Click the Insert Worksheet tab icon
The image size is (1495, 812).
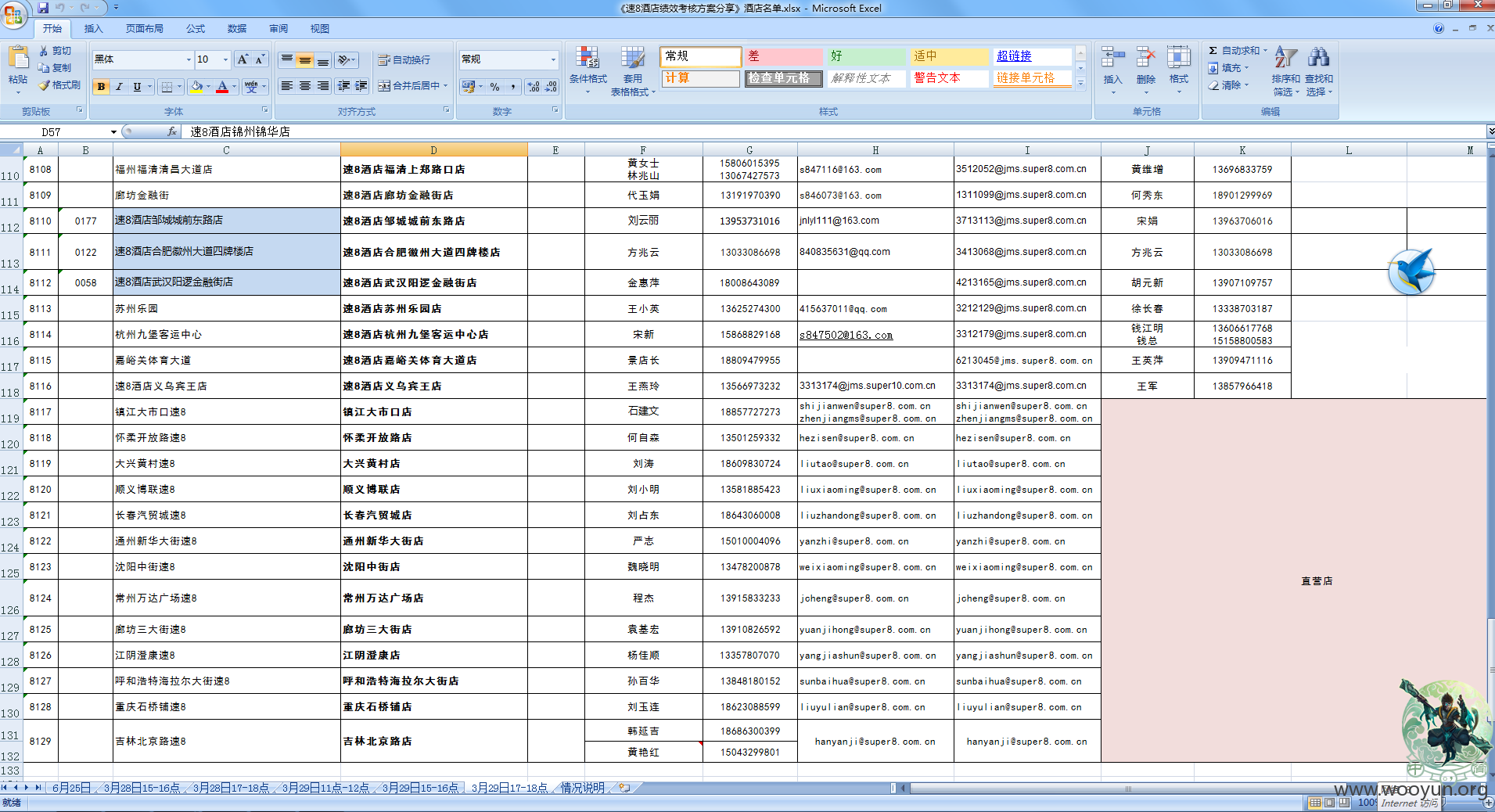point(624,788)
